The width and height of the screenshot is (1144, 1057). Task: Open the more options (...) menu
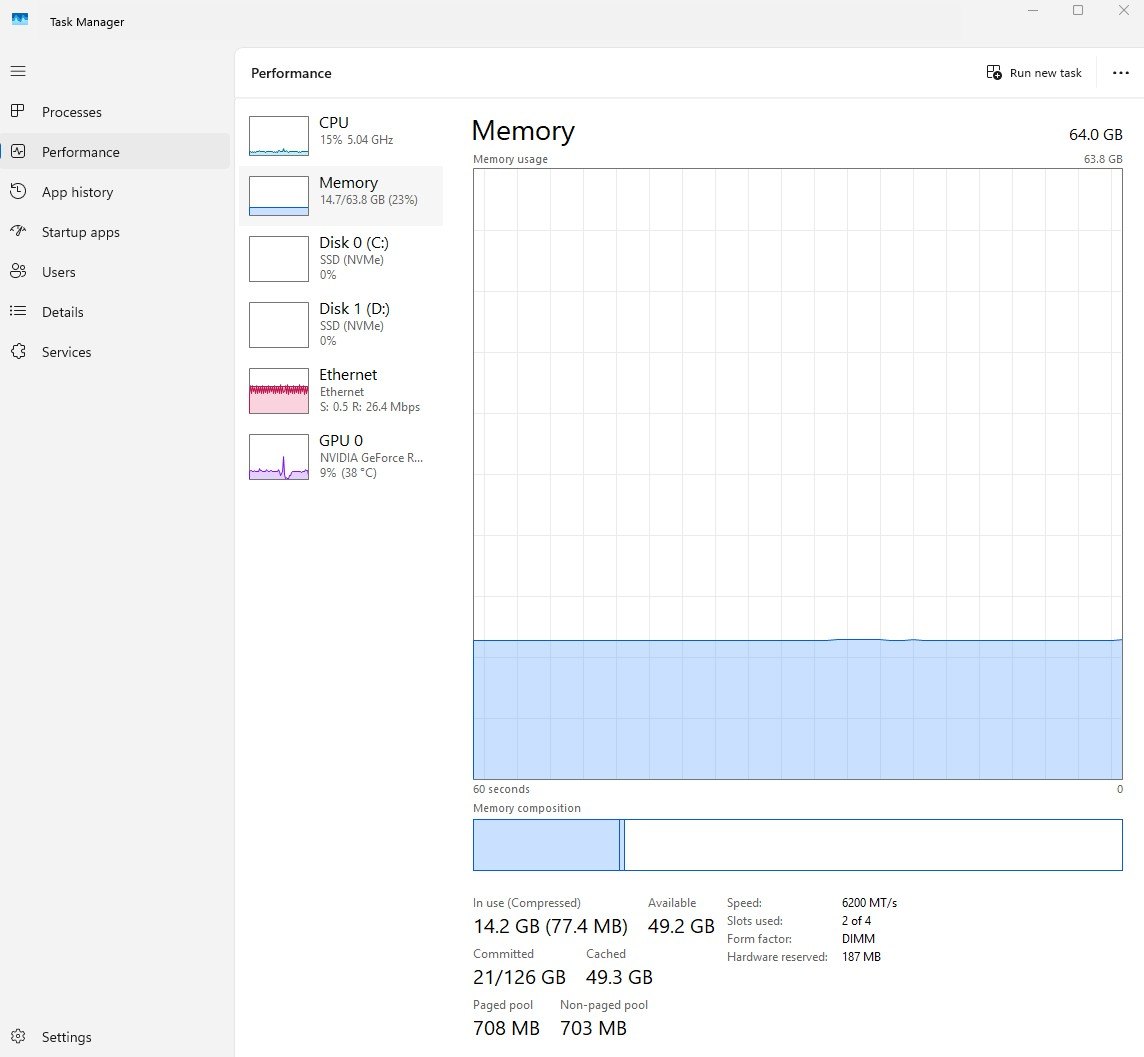coord(1120,72)
